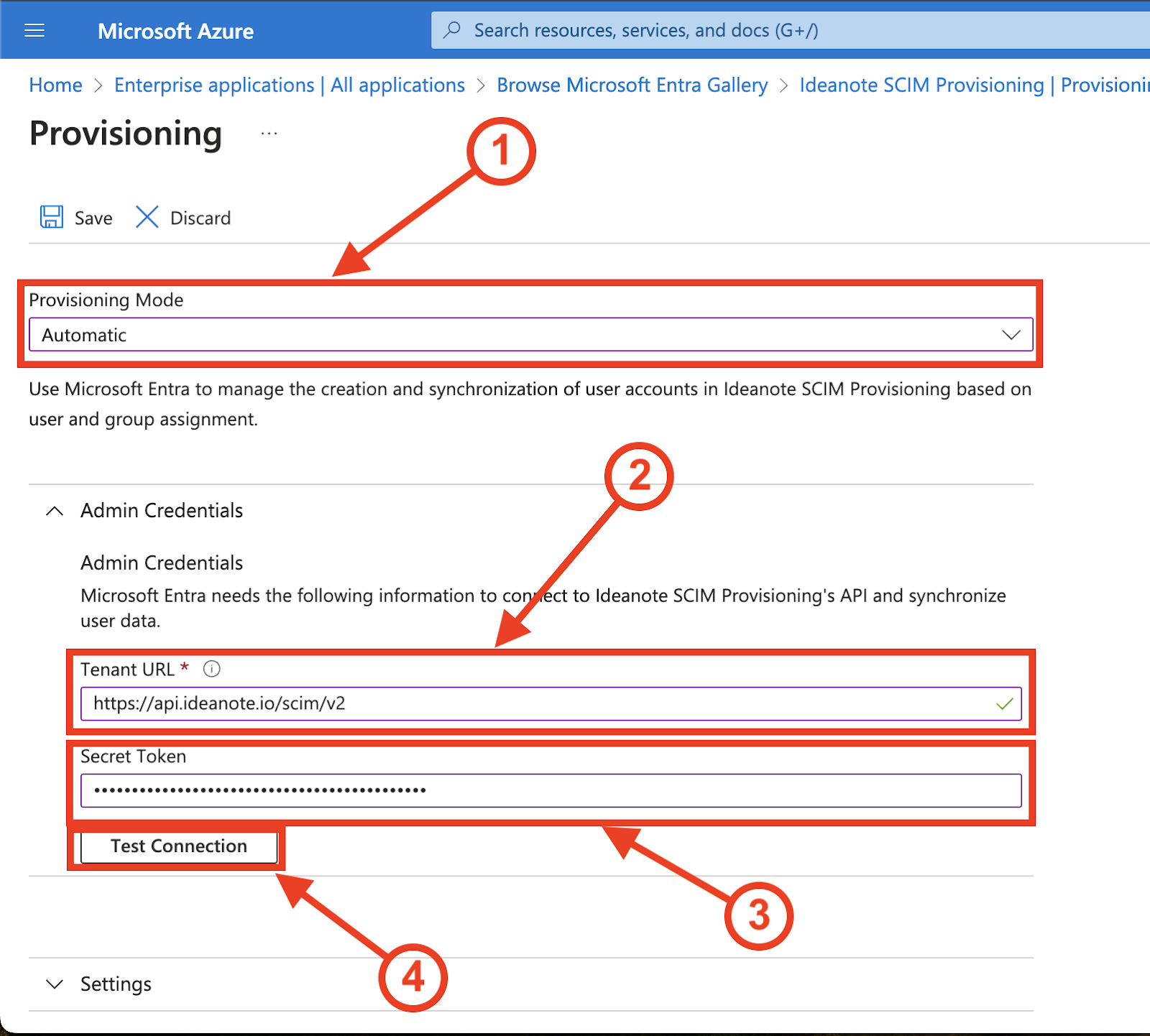This screenshot has width=1150, height=1036.
Task: Click the Tenant URL info icon
Action: (212, 669)
